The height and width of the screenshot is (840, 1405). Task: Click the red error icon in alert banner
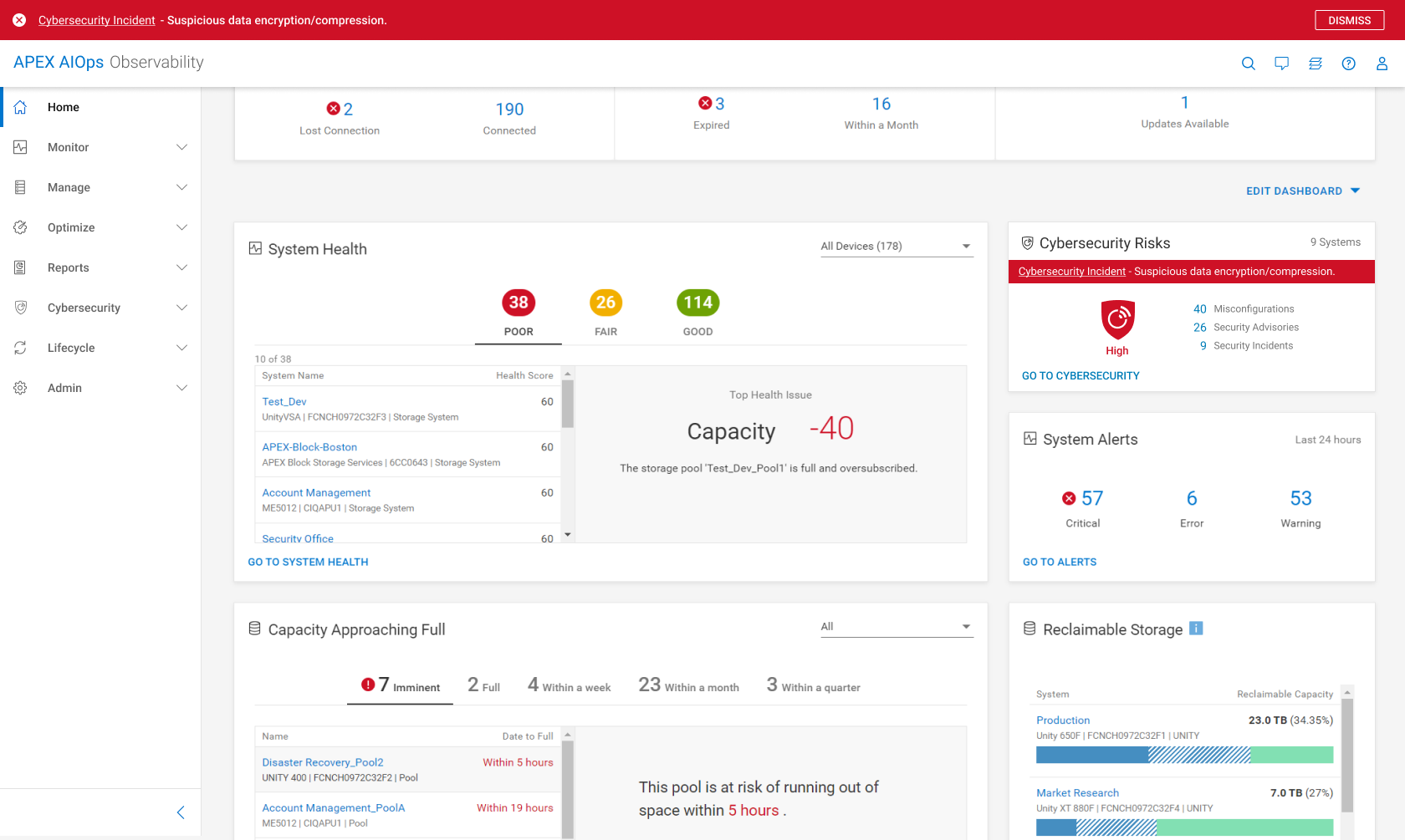(19, 20)
